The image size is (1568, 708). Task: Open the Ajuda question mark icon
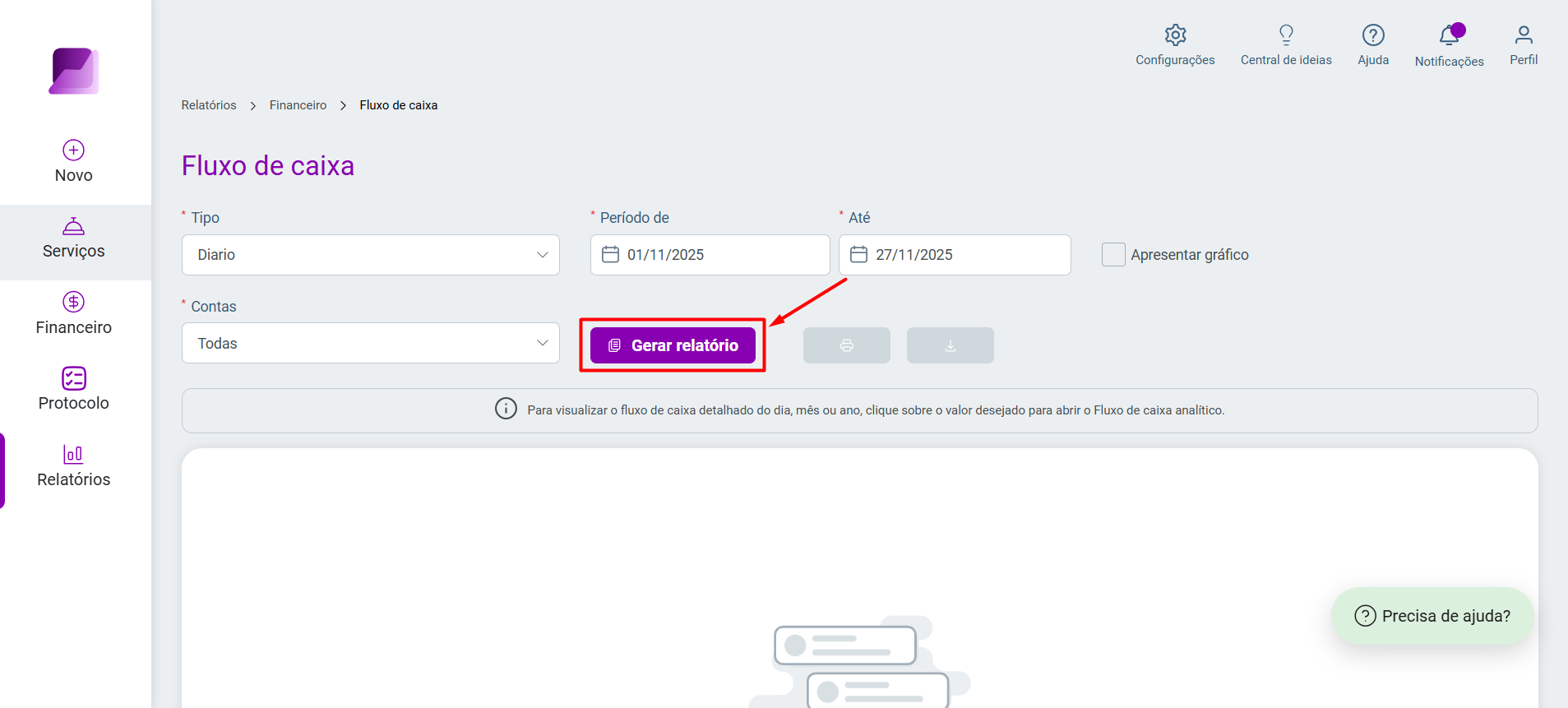(x=1373, y=35)
